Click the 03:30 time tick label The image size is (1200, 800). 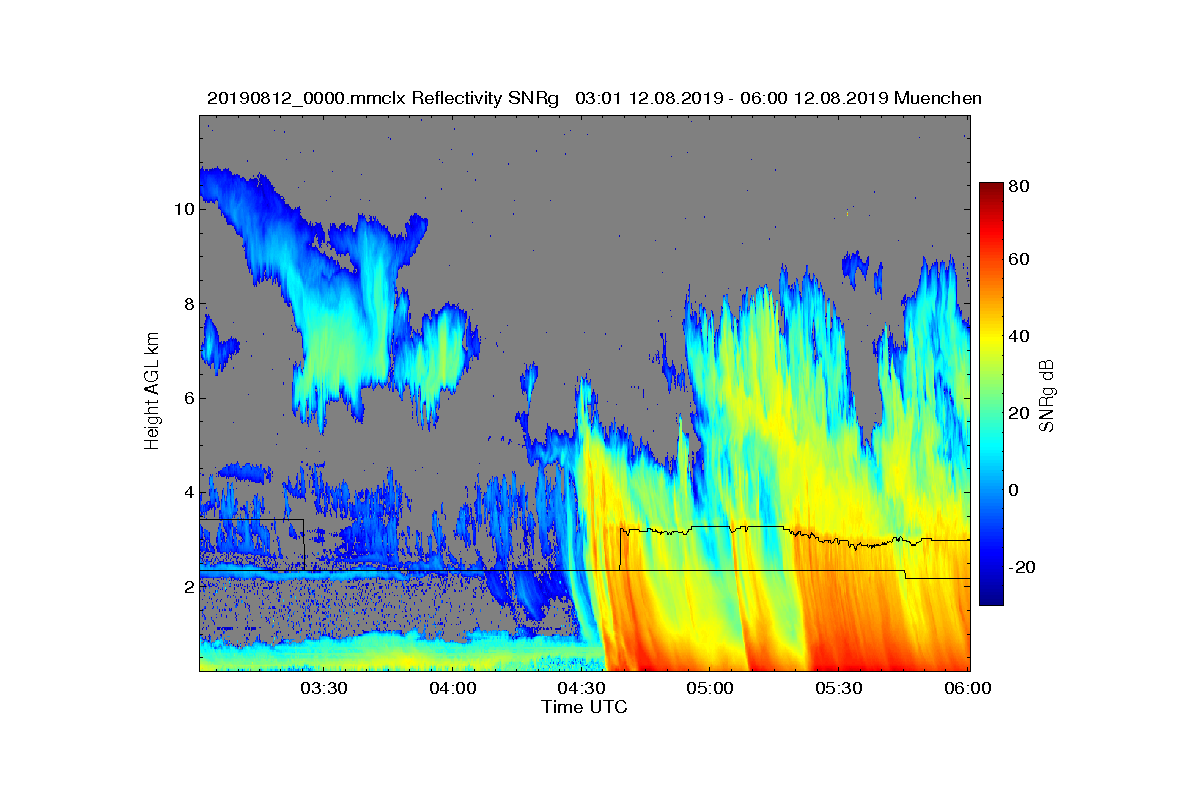click(x=323, y=689)
